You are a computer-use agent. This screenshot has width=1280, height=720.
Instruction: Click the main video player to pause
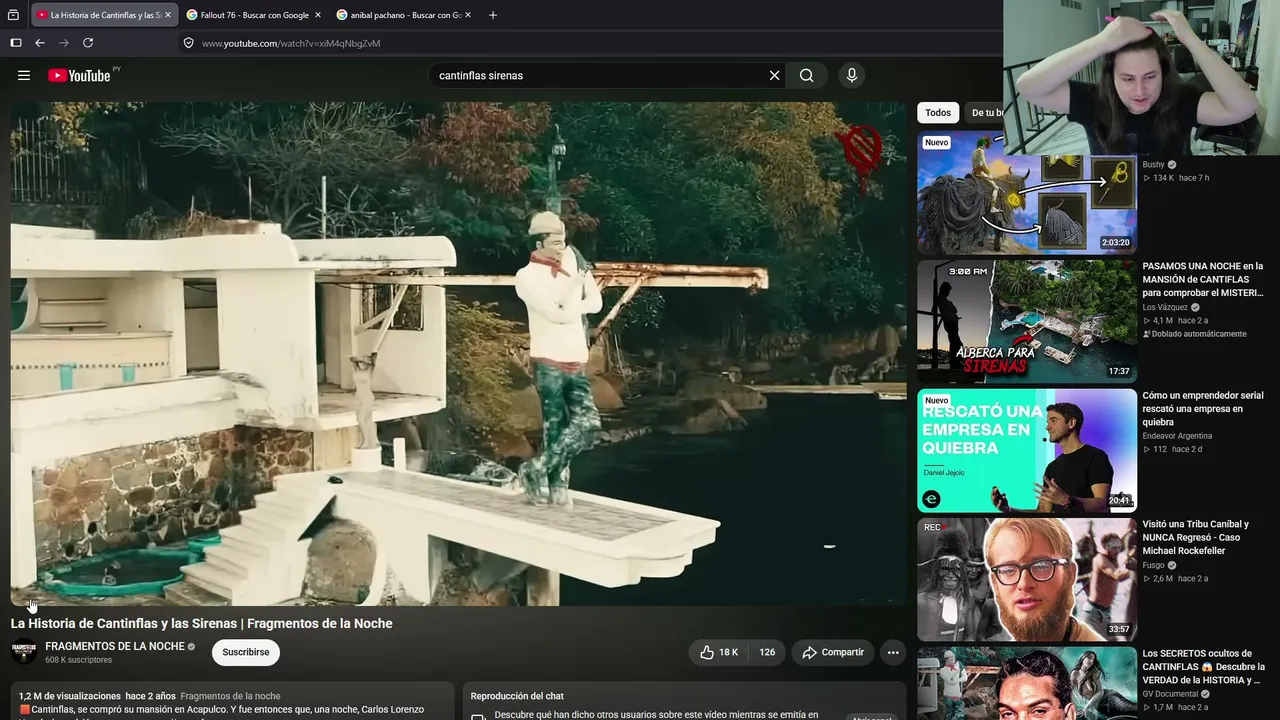(x=458, y=353)
